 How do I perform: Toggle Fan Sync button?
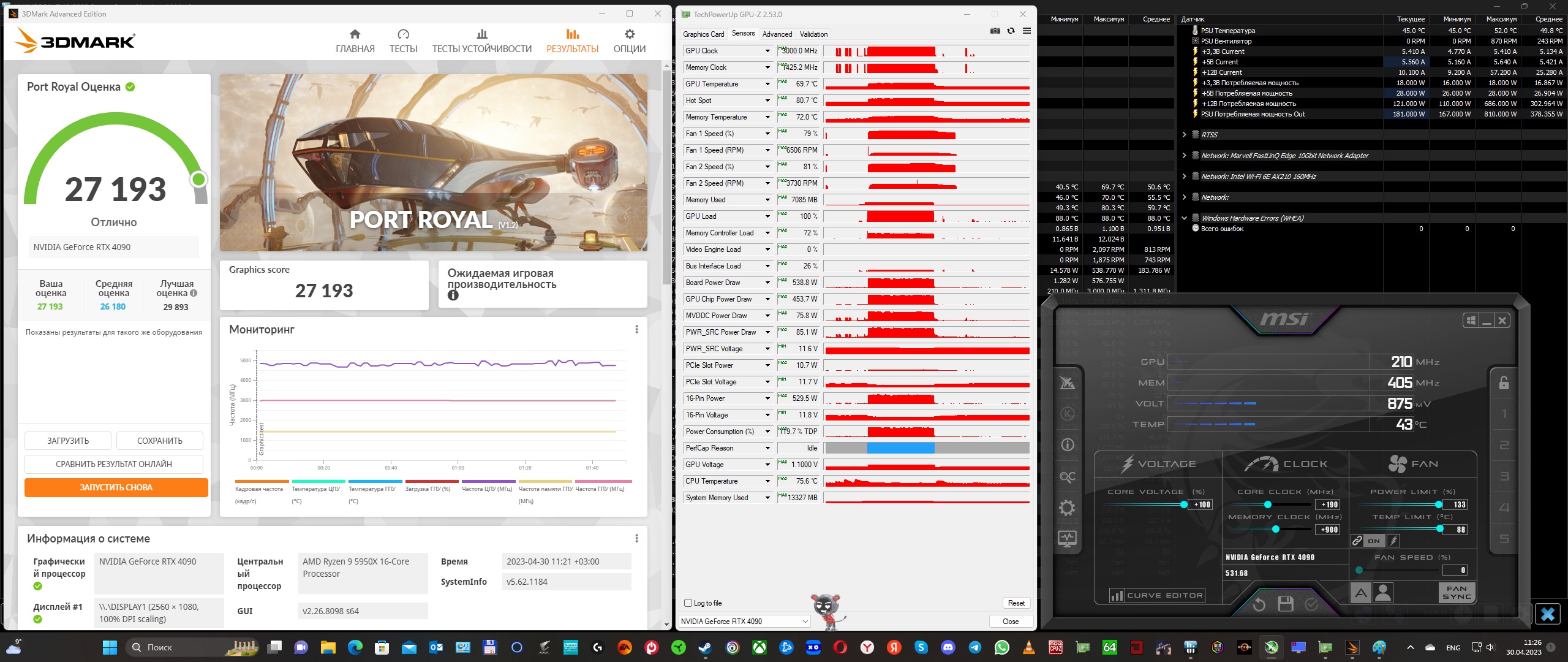(x=1457, y=593)
